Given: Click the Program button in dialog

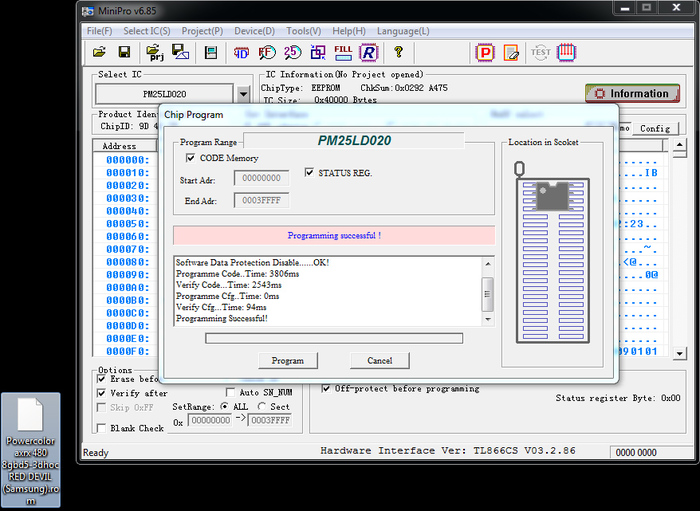Looking at the screenshot, I should 288,361.
